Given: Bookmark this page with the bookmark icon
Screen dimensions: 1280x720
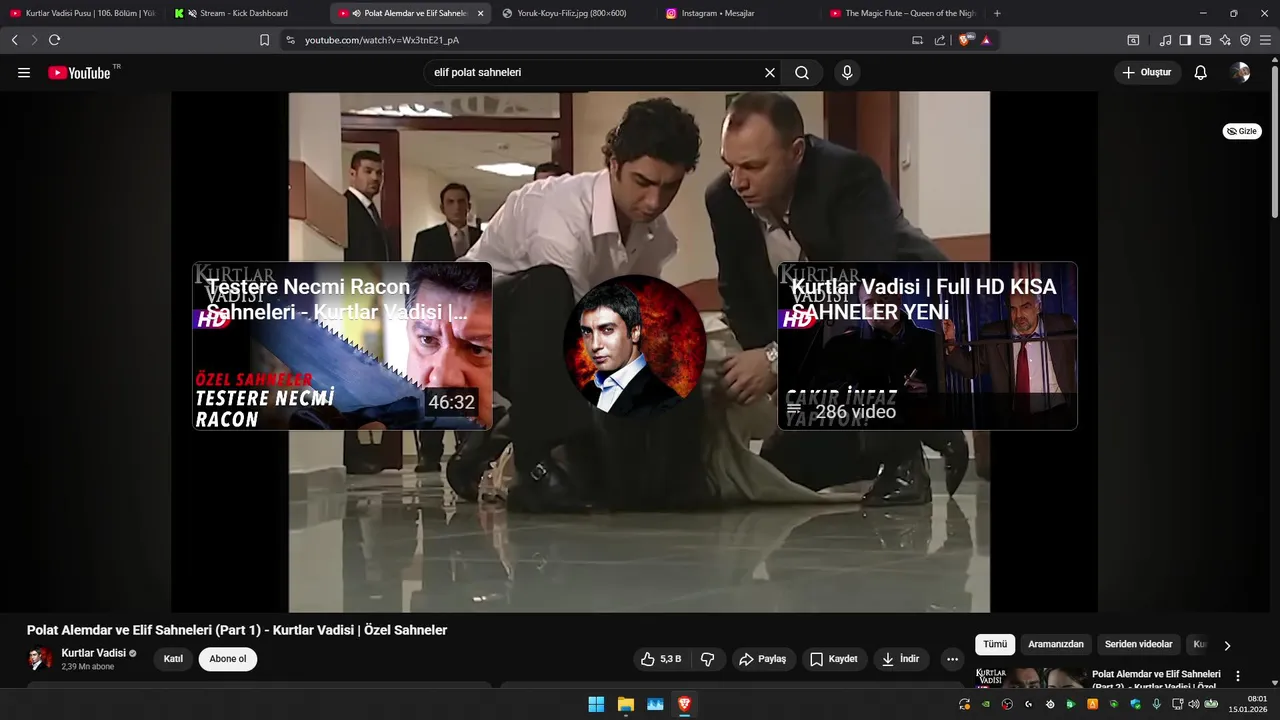Looking at the screenshot, I should coord(264,40).
